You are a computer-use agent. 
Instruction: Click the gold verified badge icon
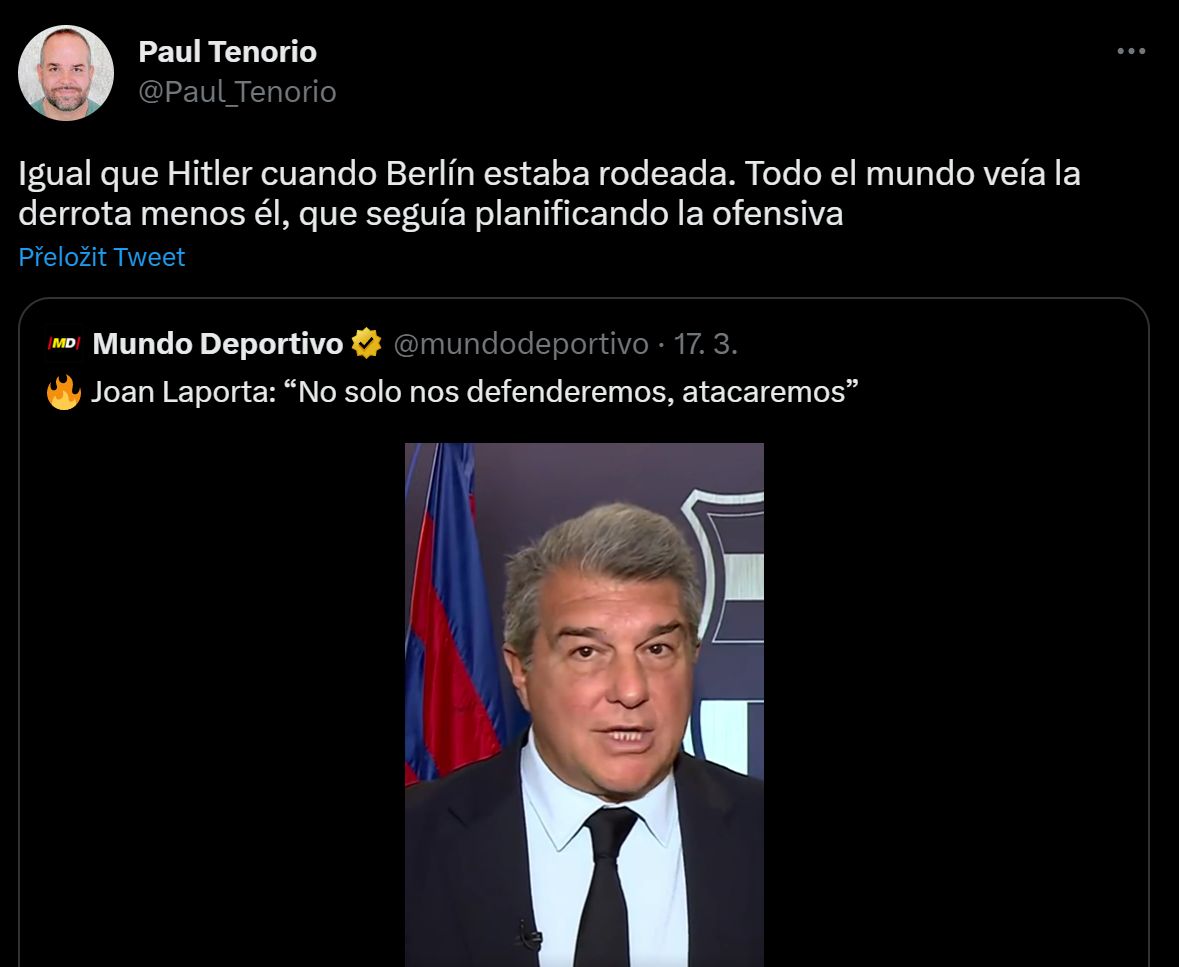click(367, 344)
